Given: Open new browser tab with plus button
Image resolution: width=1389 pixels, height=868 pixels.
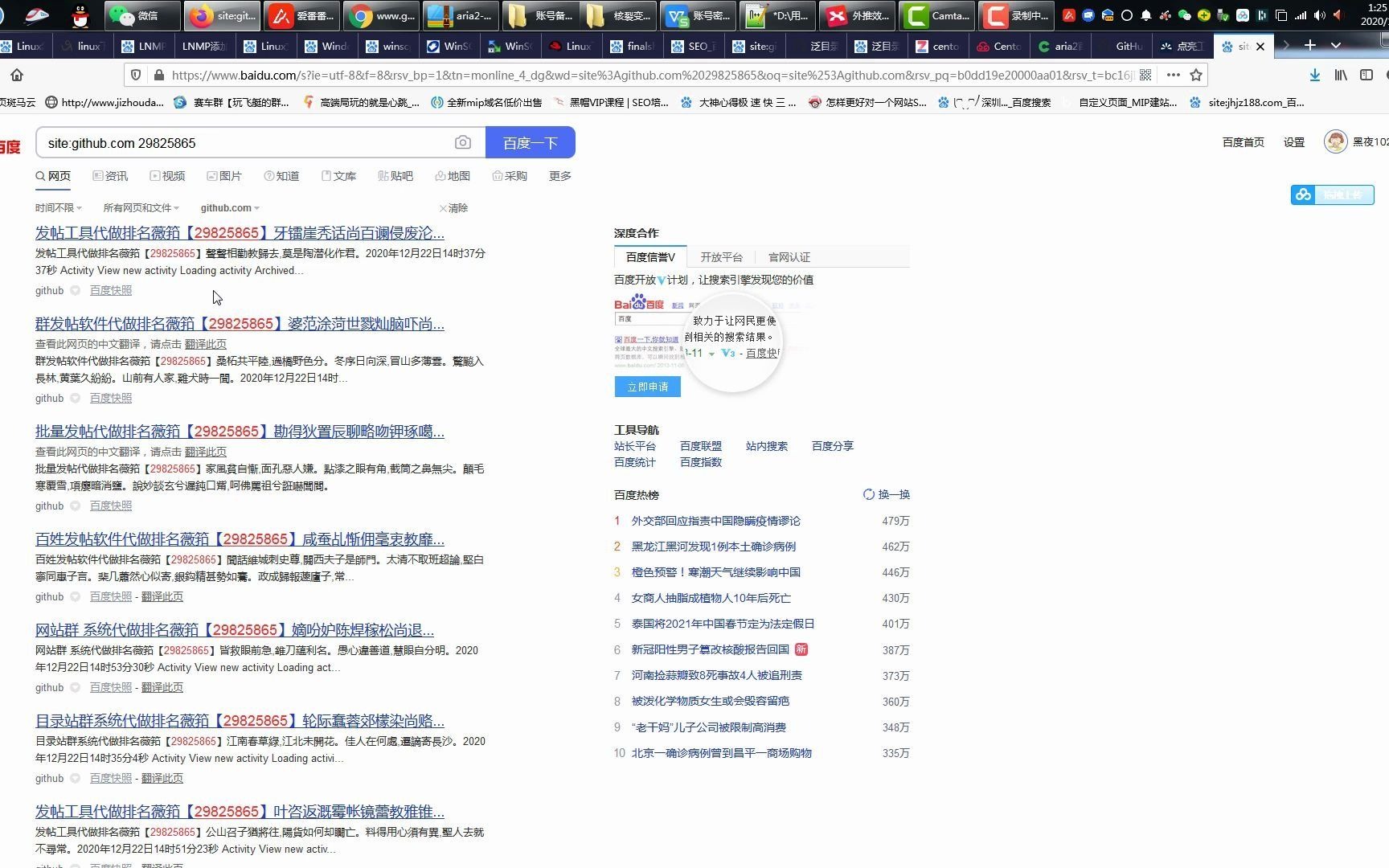Looking at the screenshot, I should click(1310, 46).
